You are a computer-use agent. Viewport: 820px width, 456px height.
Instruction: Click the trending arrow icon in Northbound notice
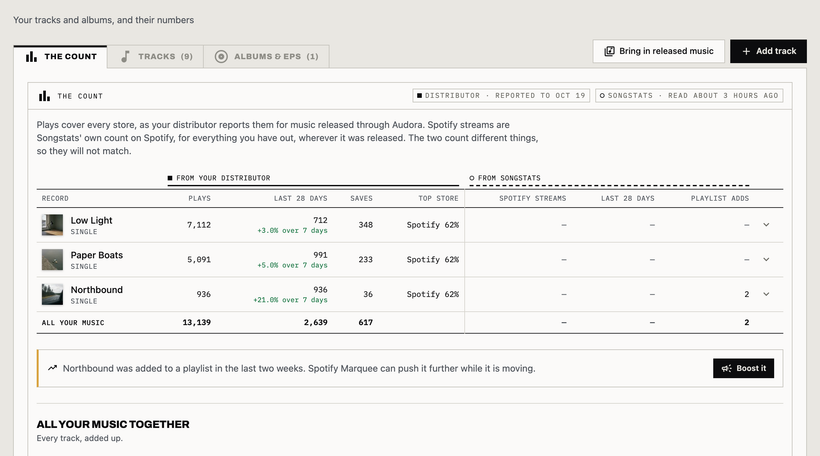point(52,368)
